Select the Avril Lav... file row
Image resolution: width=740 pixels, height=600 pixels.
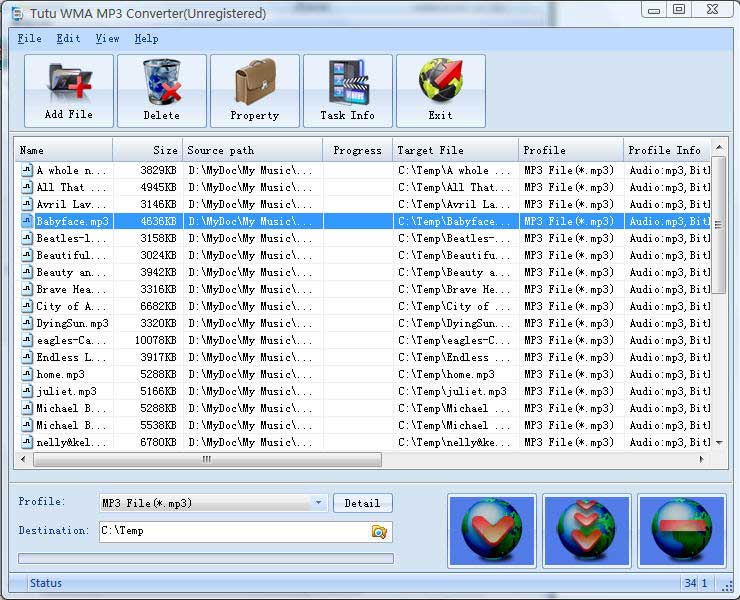363,204
